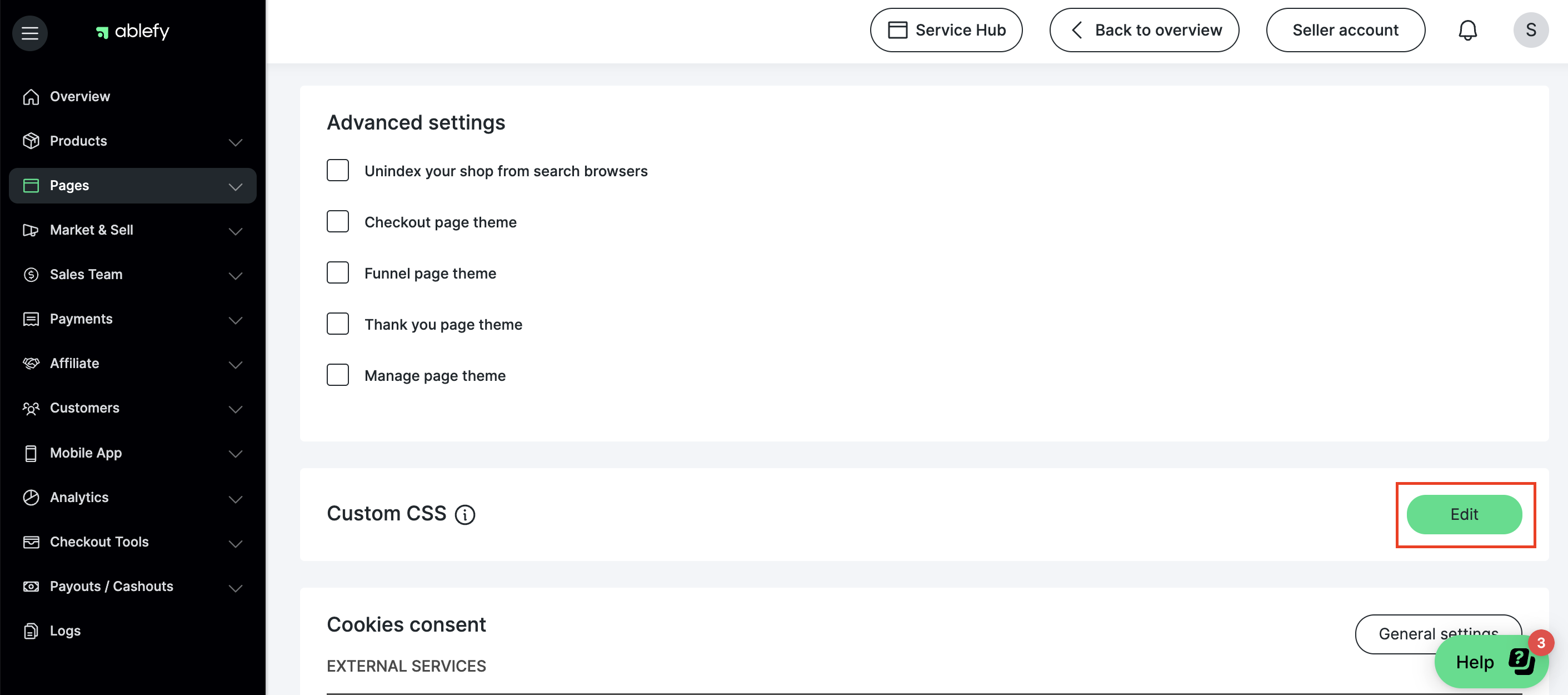Click the Affiliate handshake icon
This screenshot has width=1568, height=695.
pyautogui.click(x=31, y=363)
